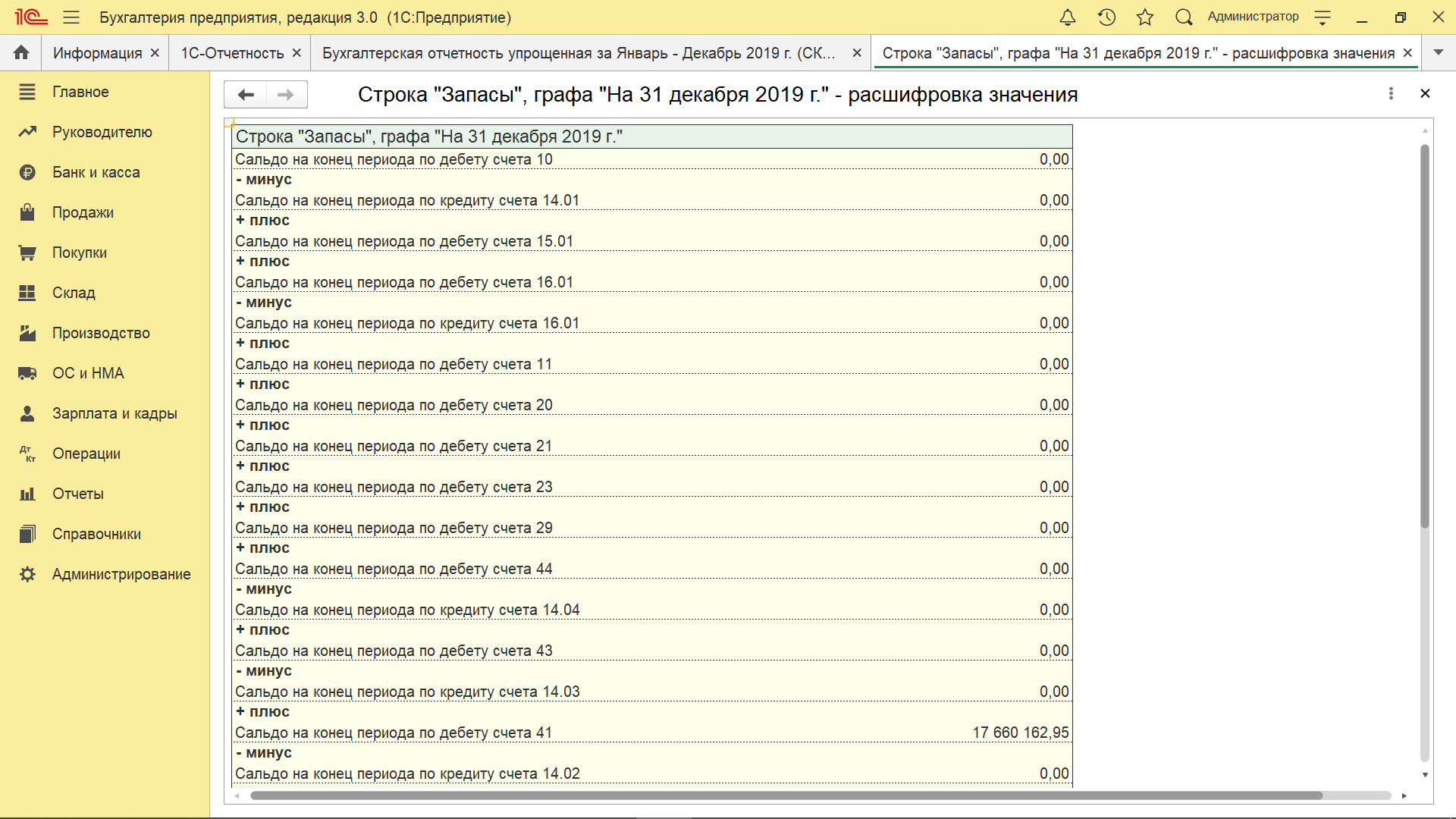Close the Бухгалтерская отчетность упрощенная tab
Image resolution: width=1456 pixels, height=819 pixels.
(857, 53)
